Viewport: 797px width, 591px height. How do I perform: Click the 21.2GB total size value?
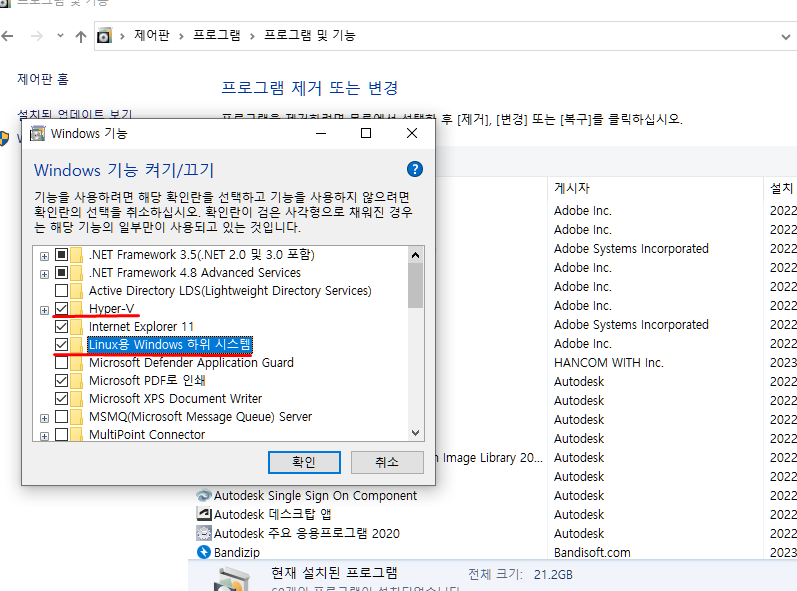553,575
